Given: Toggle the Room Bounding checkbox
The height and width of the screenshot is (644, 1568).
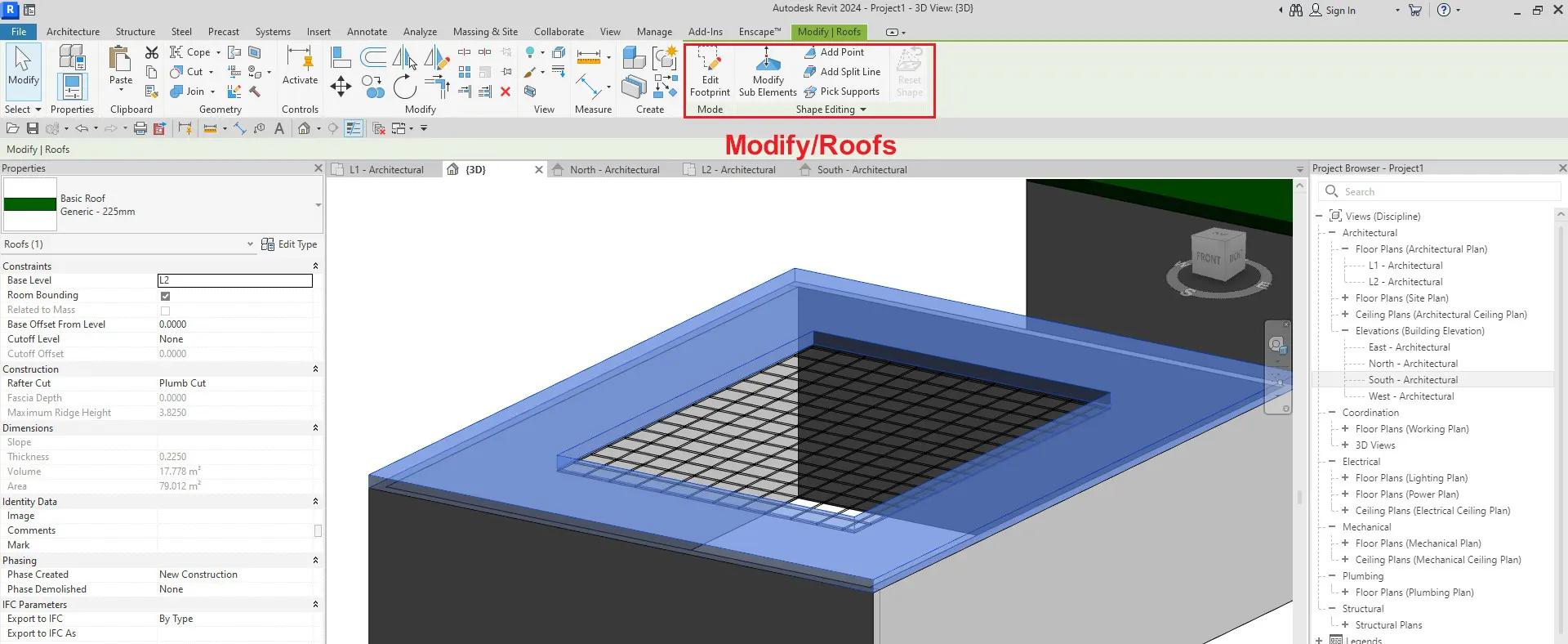Looking at the screenshot, I should [166, 296].
